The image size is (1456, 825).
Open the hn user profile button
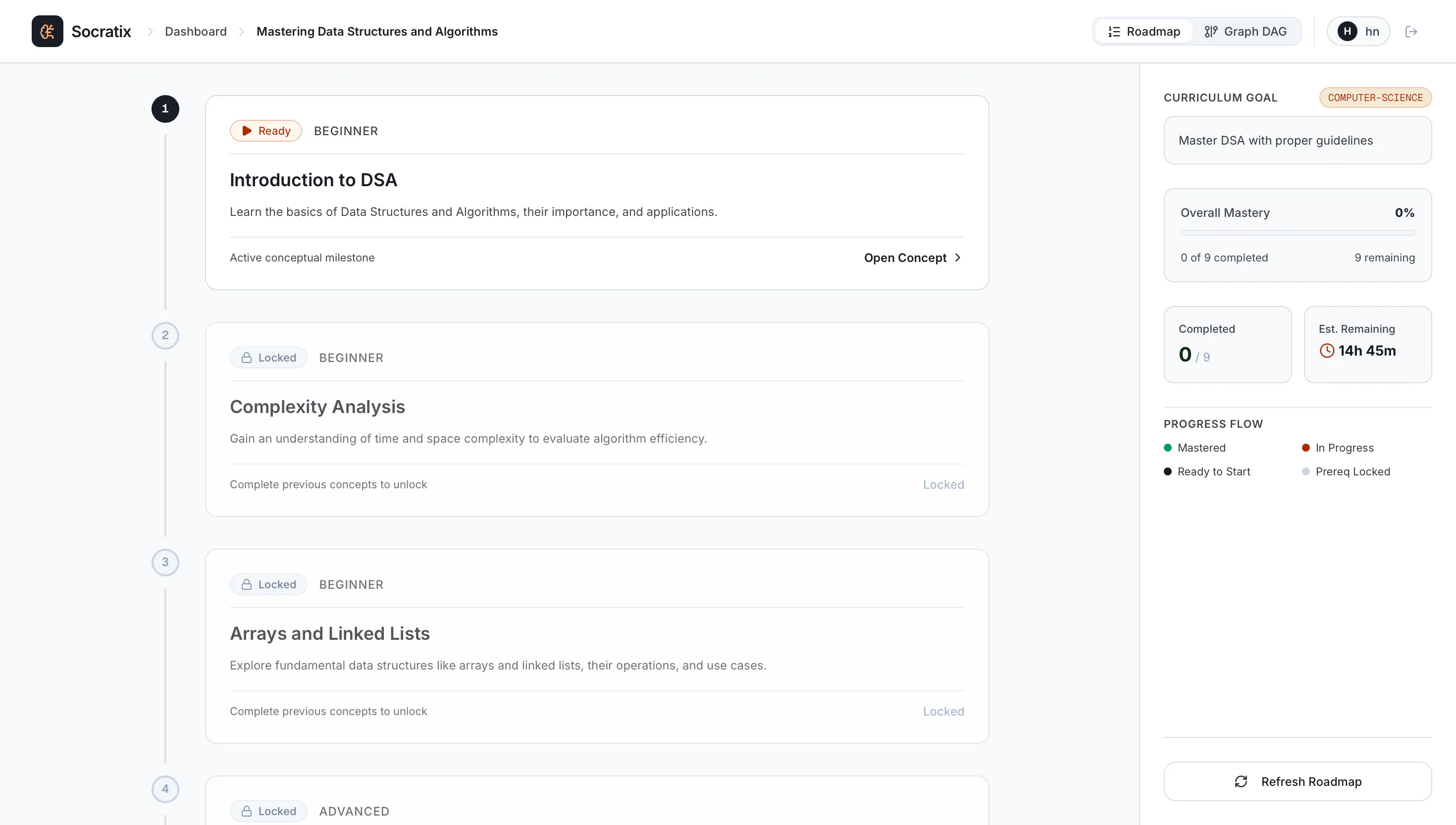click(x=1358, y=31)
